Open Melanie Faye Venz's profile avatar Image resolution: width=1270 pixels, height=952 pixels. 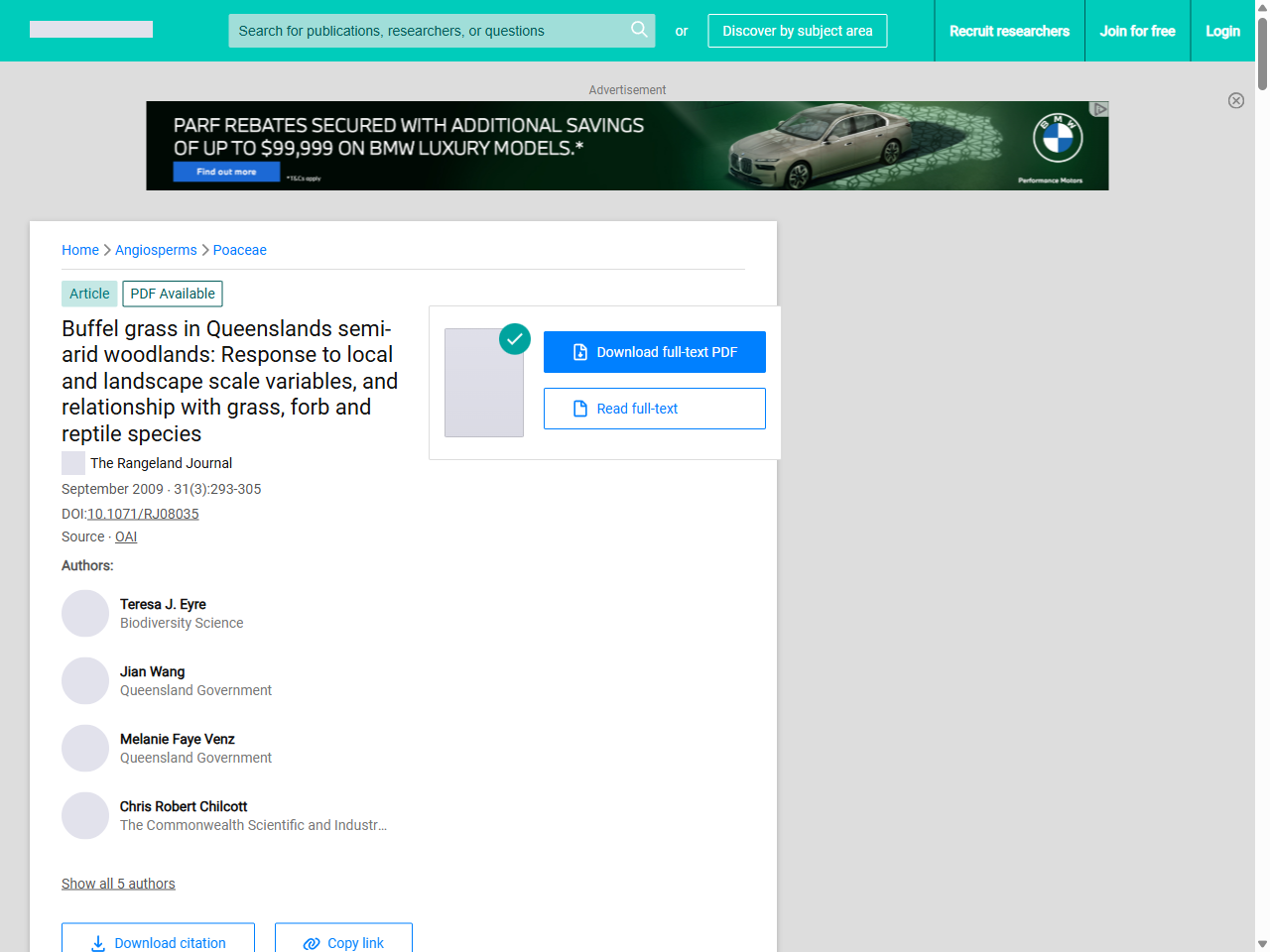click(x=85, y=749)
